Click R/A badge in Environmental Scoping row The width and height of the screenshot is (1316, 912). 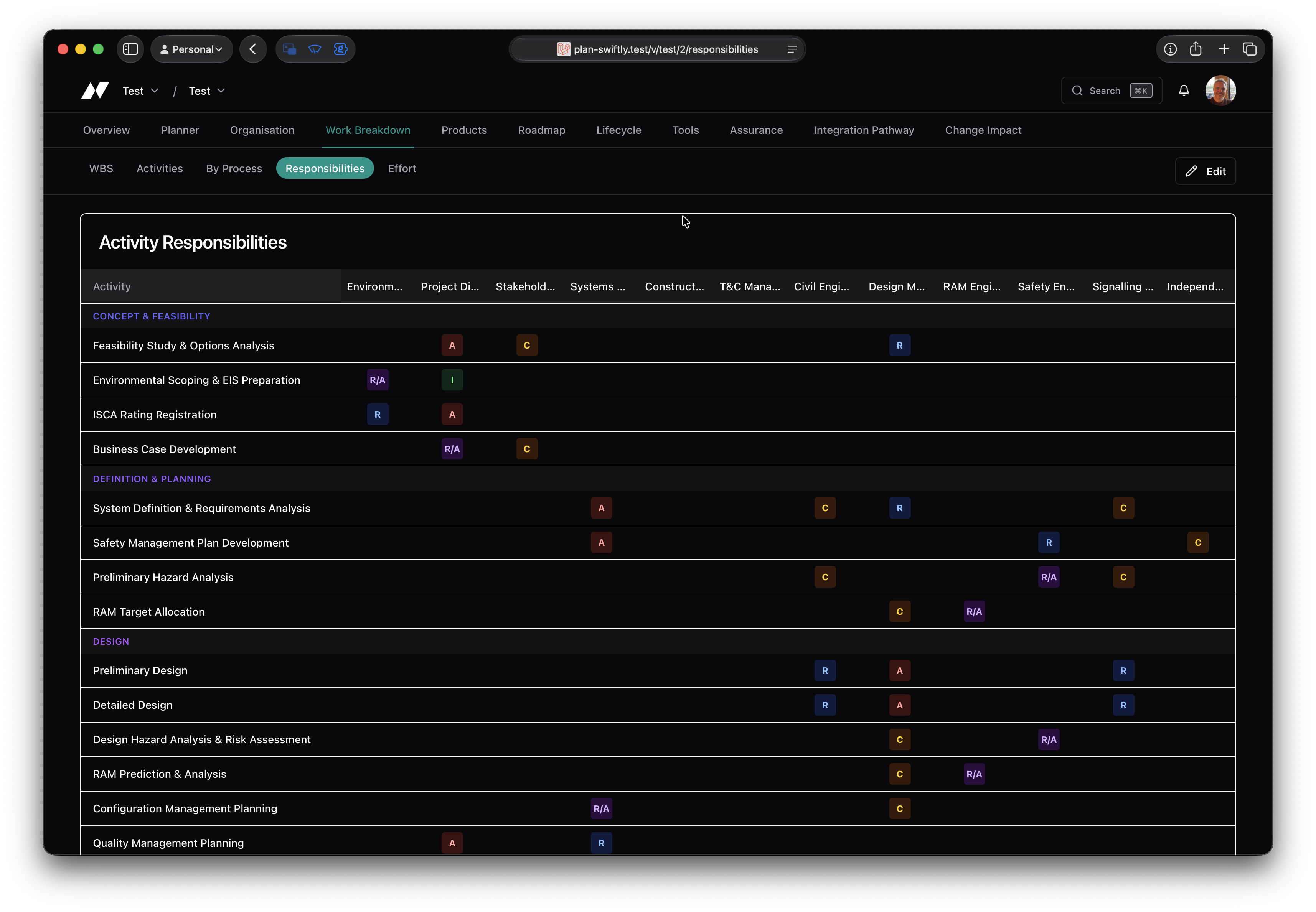click(x=377, y=380)
